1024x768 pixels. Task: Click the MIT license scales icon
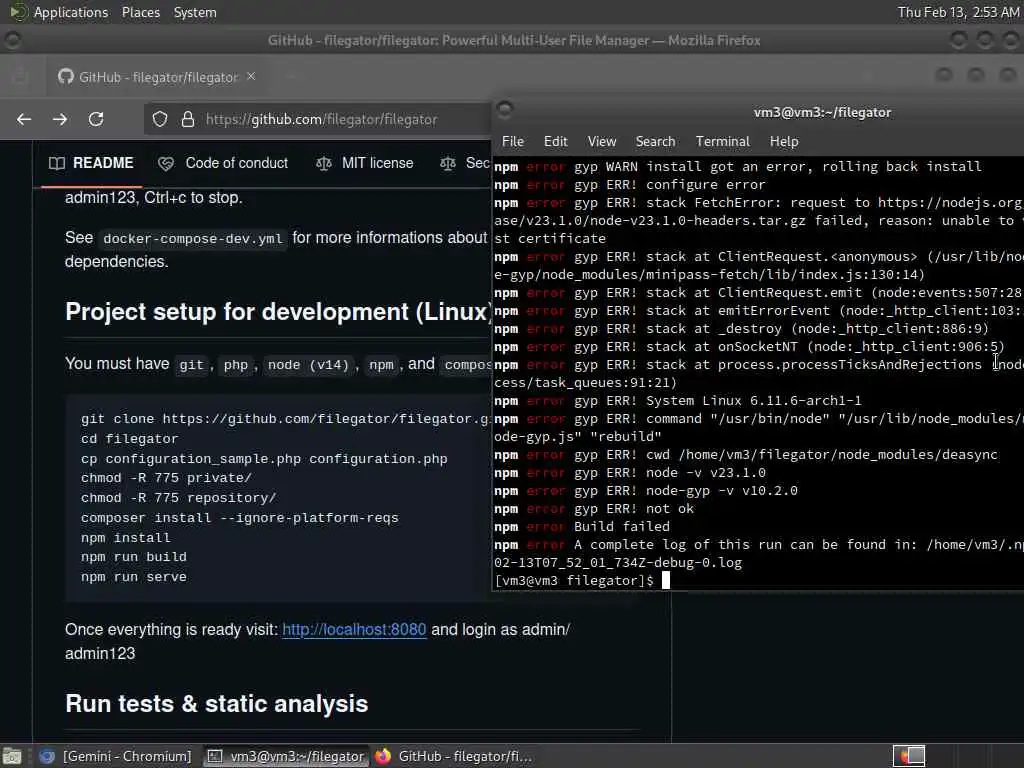(x=323, y=163)
